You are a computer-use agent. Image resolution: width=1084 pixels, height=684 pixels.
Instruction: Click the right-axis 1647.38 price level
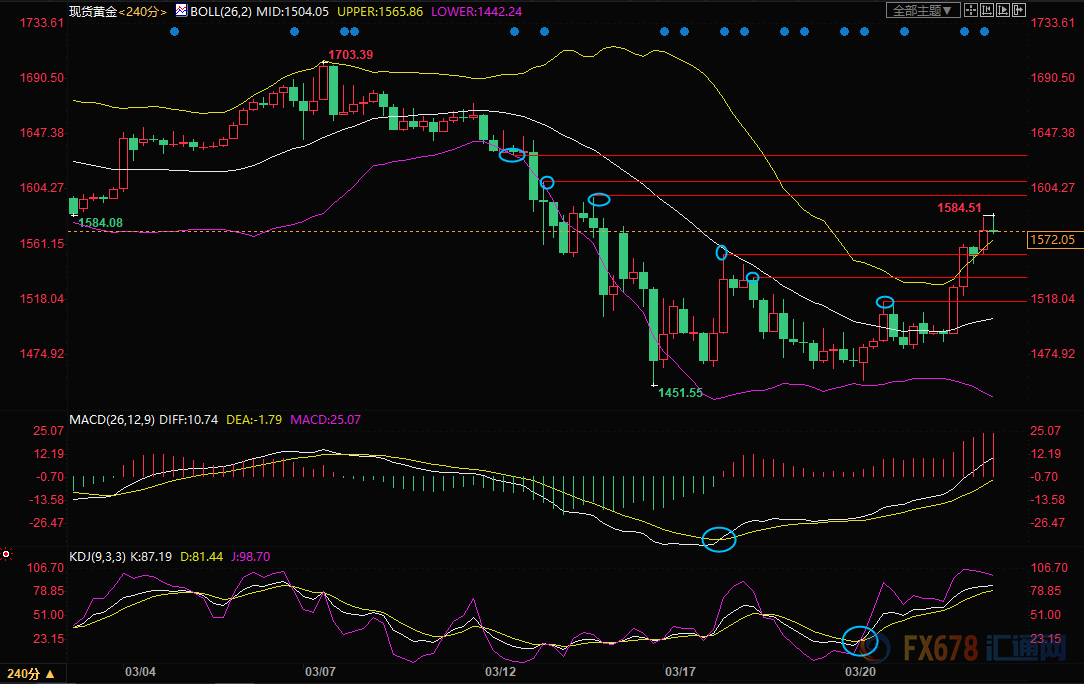tap(1053, 133)
